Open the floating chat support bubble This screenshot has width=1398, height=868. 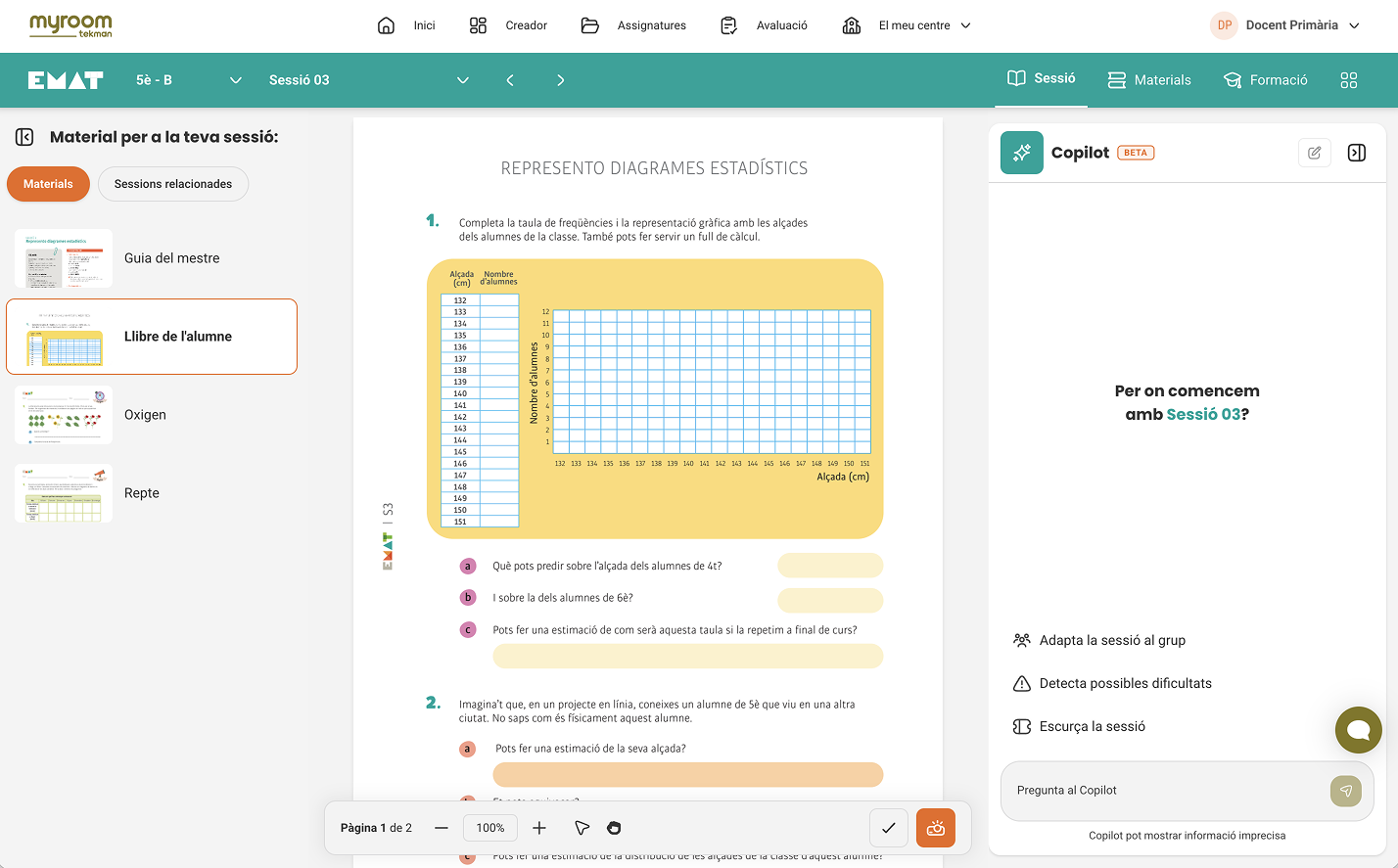1359,730
